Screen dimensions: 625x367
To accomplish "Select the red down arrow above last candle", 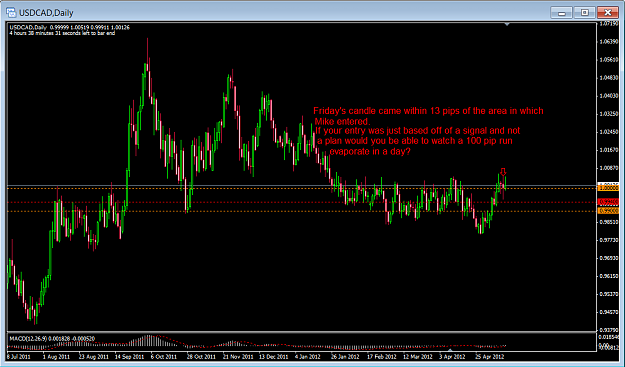I will click(503, 172).
